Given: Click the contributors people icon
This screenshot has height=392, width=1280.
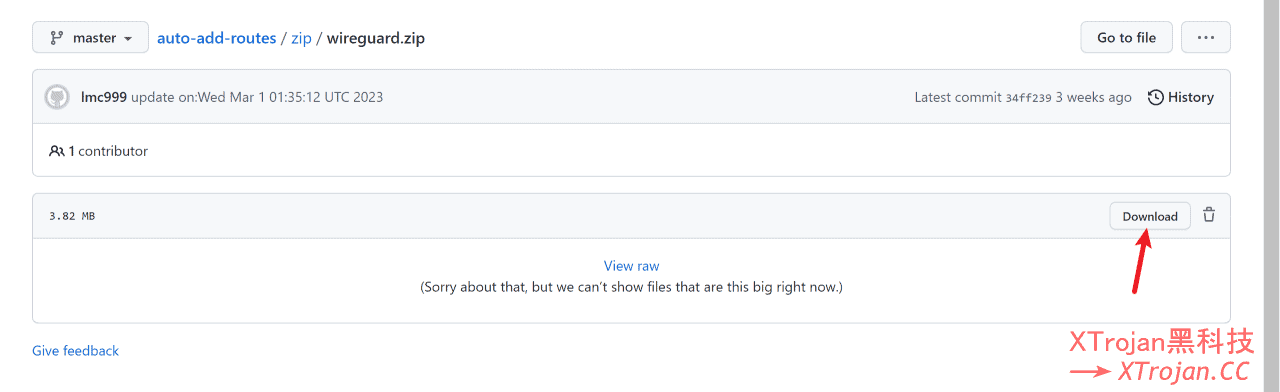Looking at the screenshot, I should 56,151.
